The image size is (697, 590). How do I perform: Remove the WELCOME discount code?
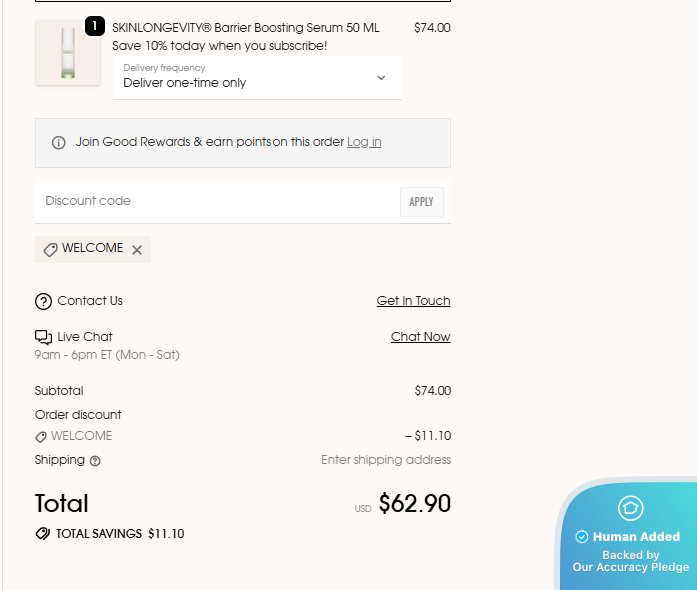point(137,250)
